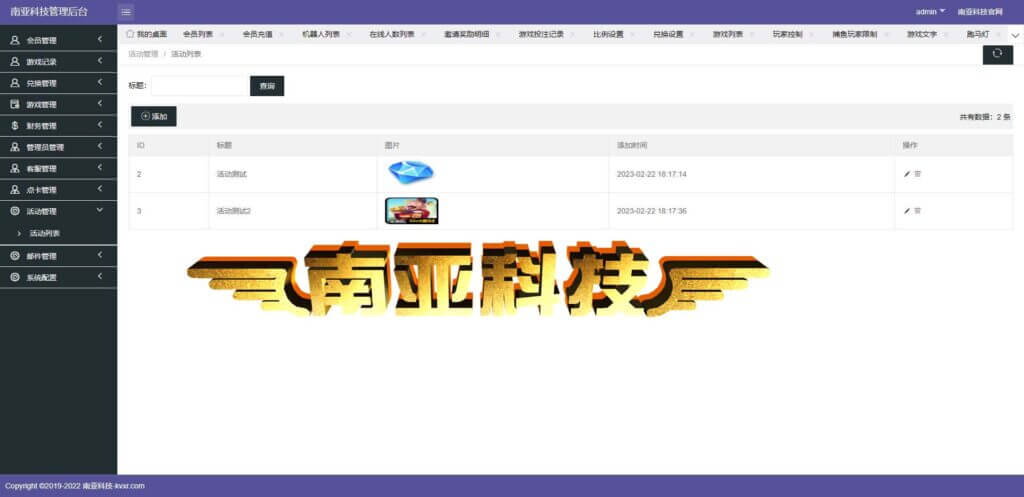The width and height of the screenshot is (1024, 497).
Task: Switch to the 会员列表 tab
Action: [x=198, y=35]
